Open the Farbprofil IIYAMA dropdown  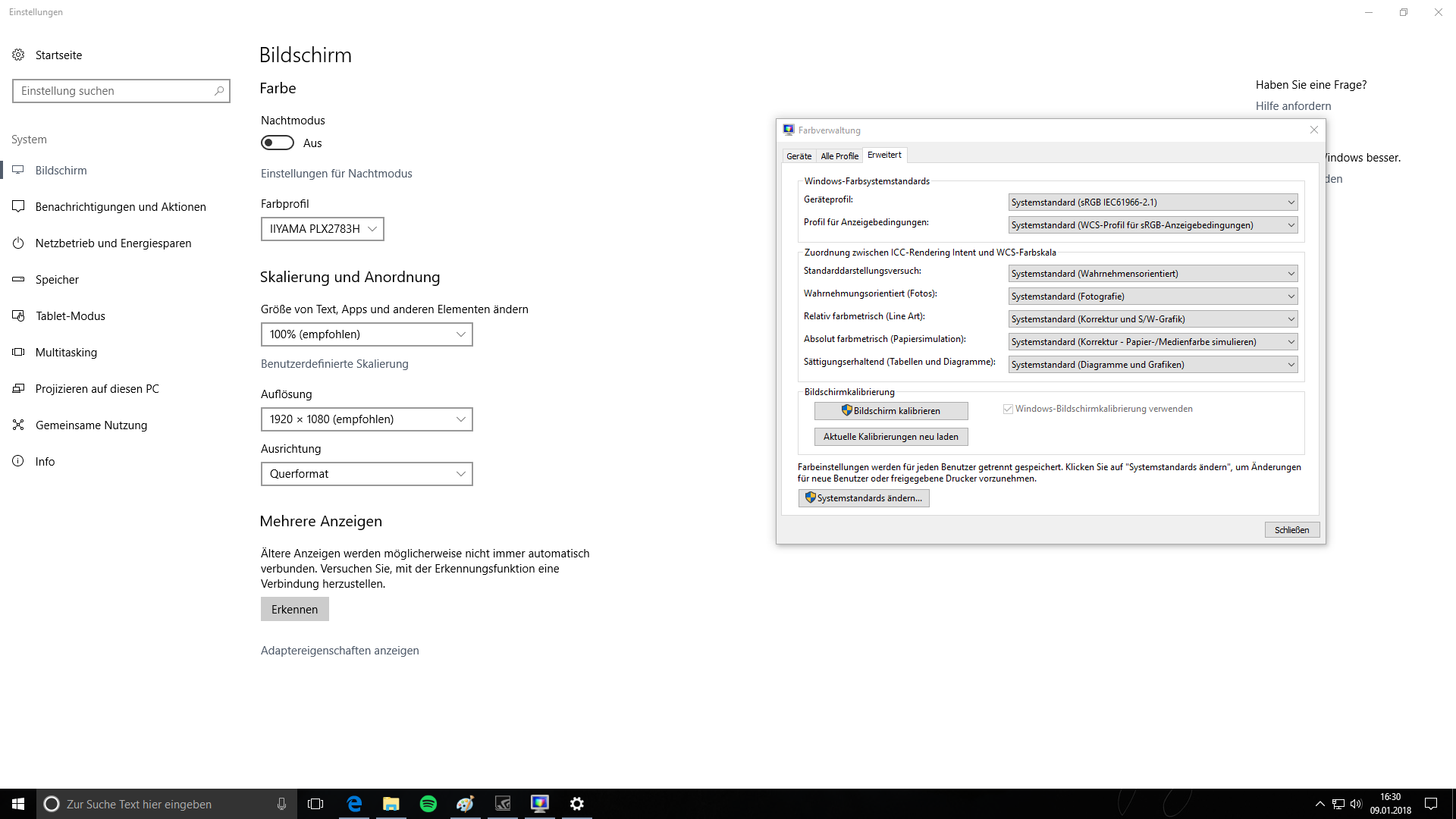click(x=322, y=229)
